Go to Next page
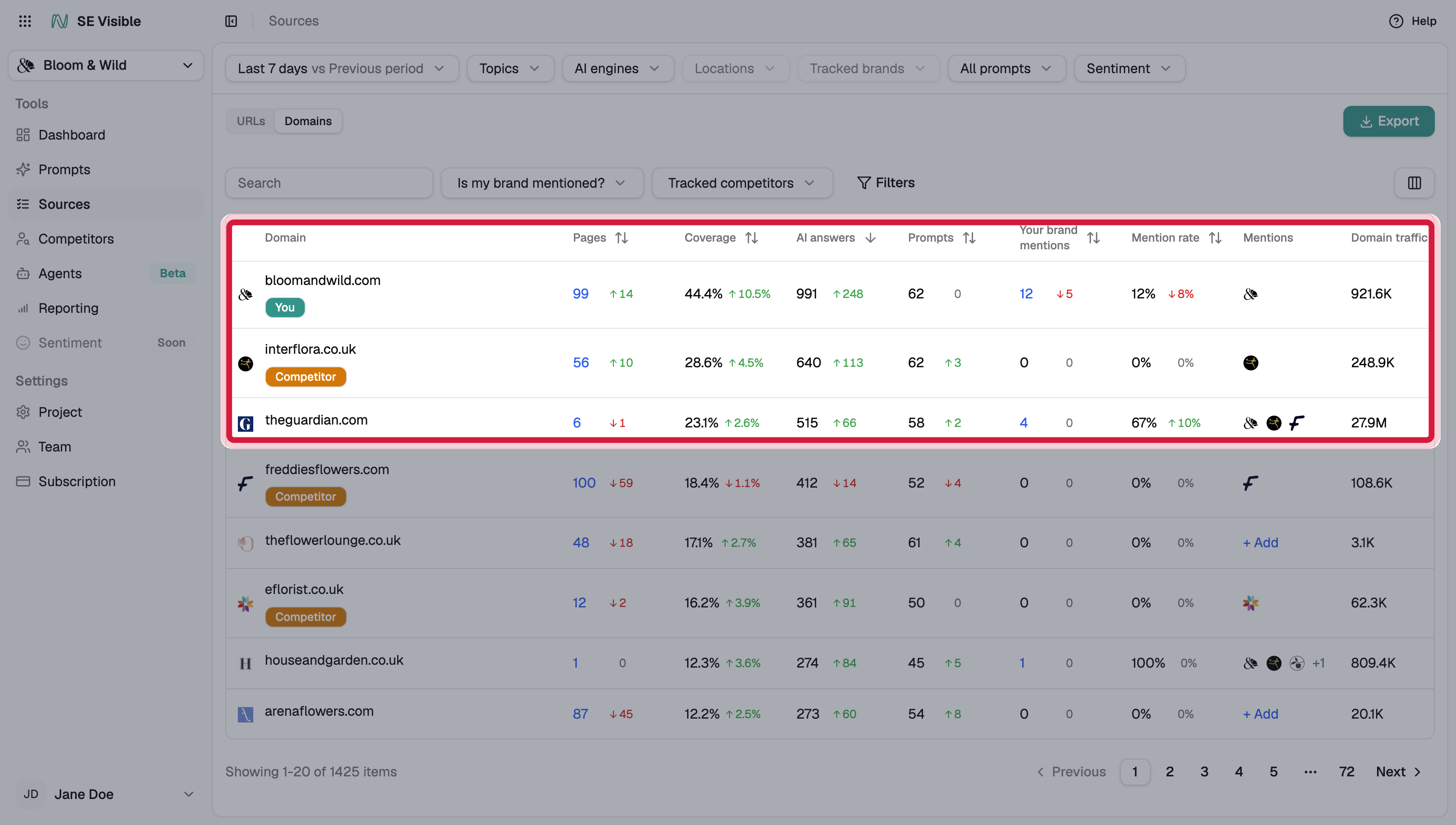The image size is (1456, 825). 1398,771
